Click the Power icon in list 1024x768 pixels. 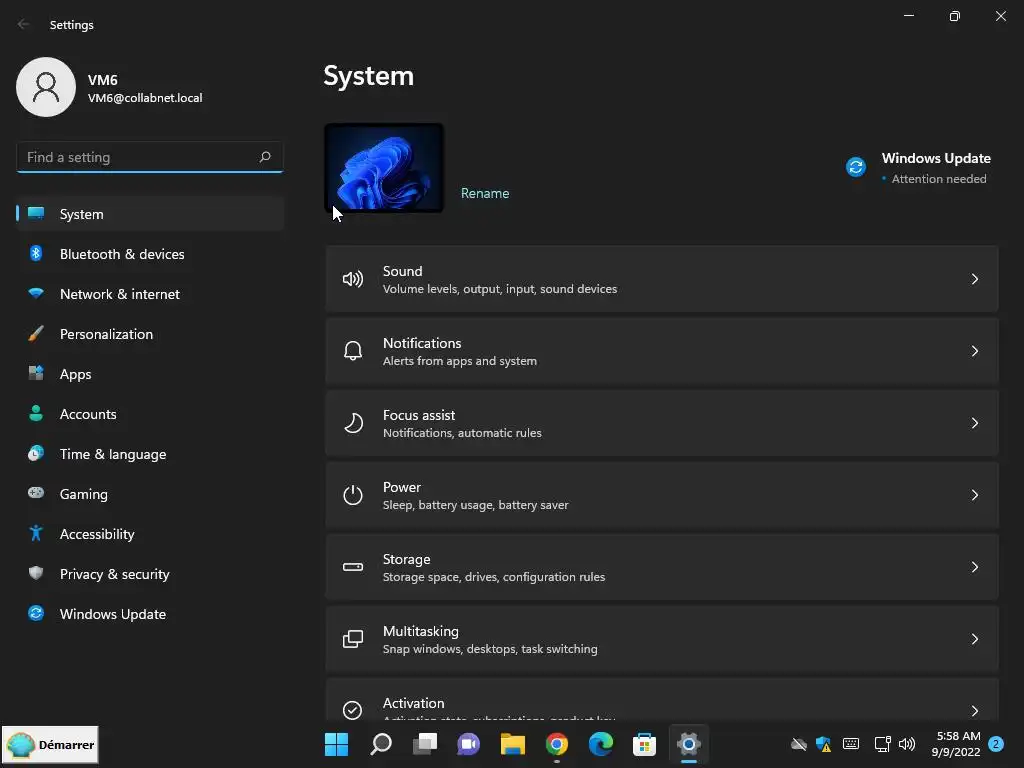click(x=353, y=495)
